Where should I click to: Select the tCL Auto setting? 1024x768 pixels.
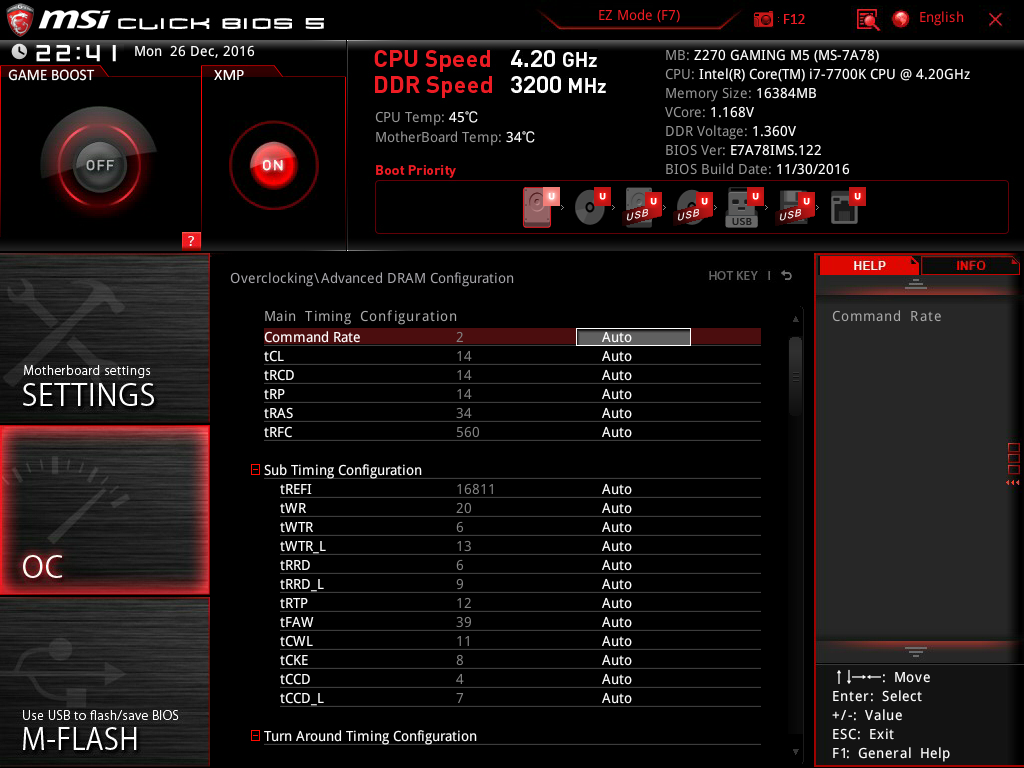click(x=616, y=356)
